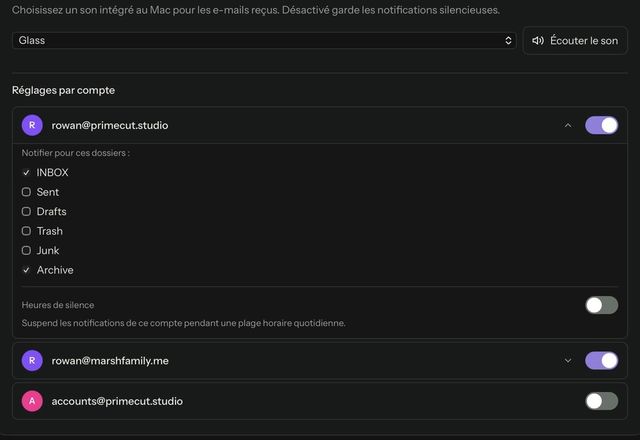
Task: Enable notifications for accounts@primecut.studio
Action: (601, 401)
